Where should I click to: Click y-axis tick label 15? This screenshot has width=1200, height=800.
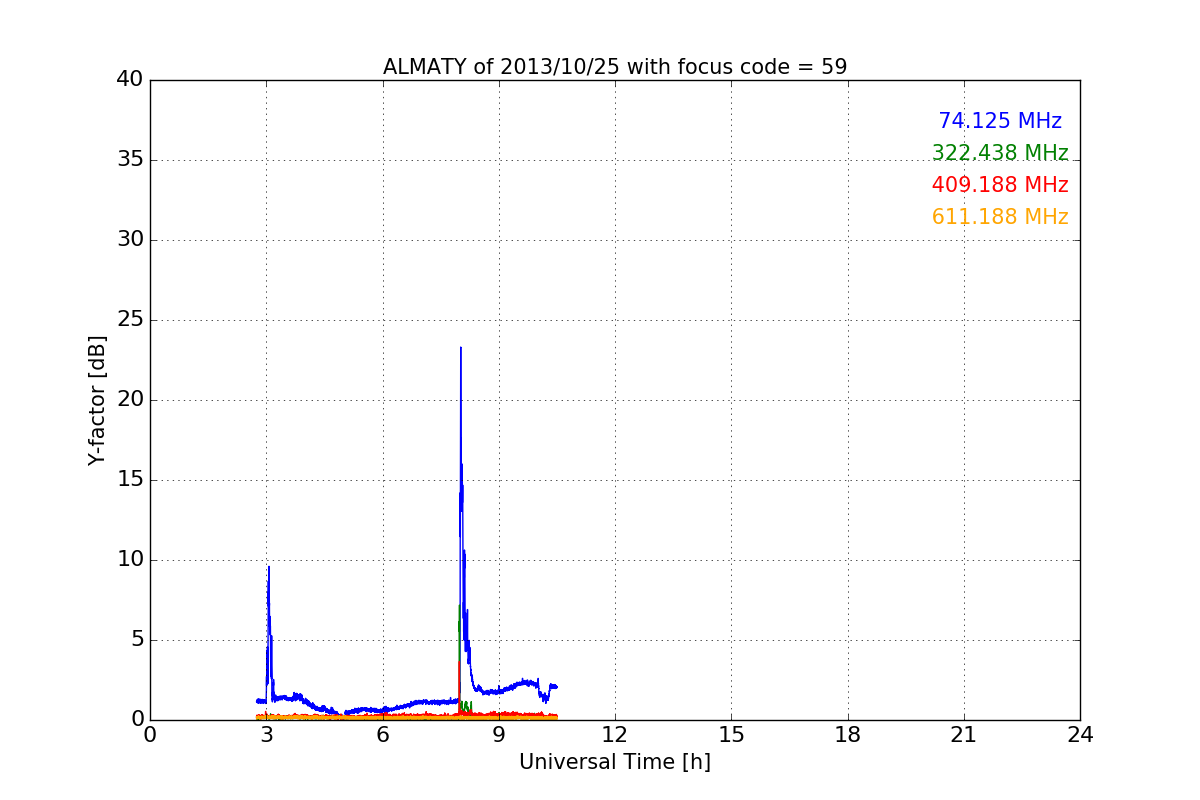coord(129,480)
